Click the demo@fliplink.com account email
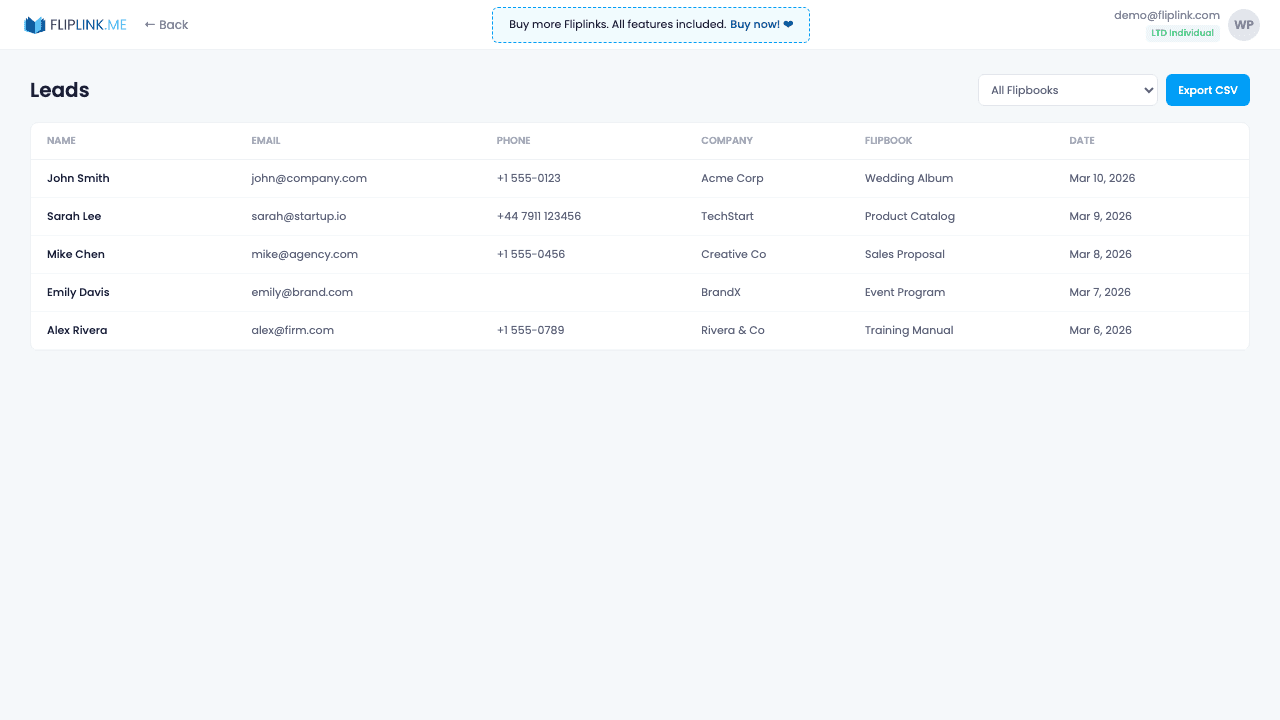 tap(1166, 15)
